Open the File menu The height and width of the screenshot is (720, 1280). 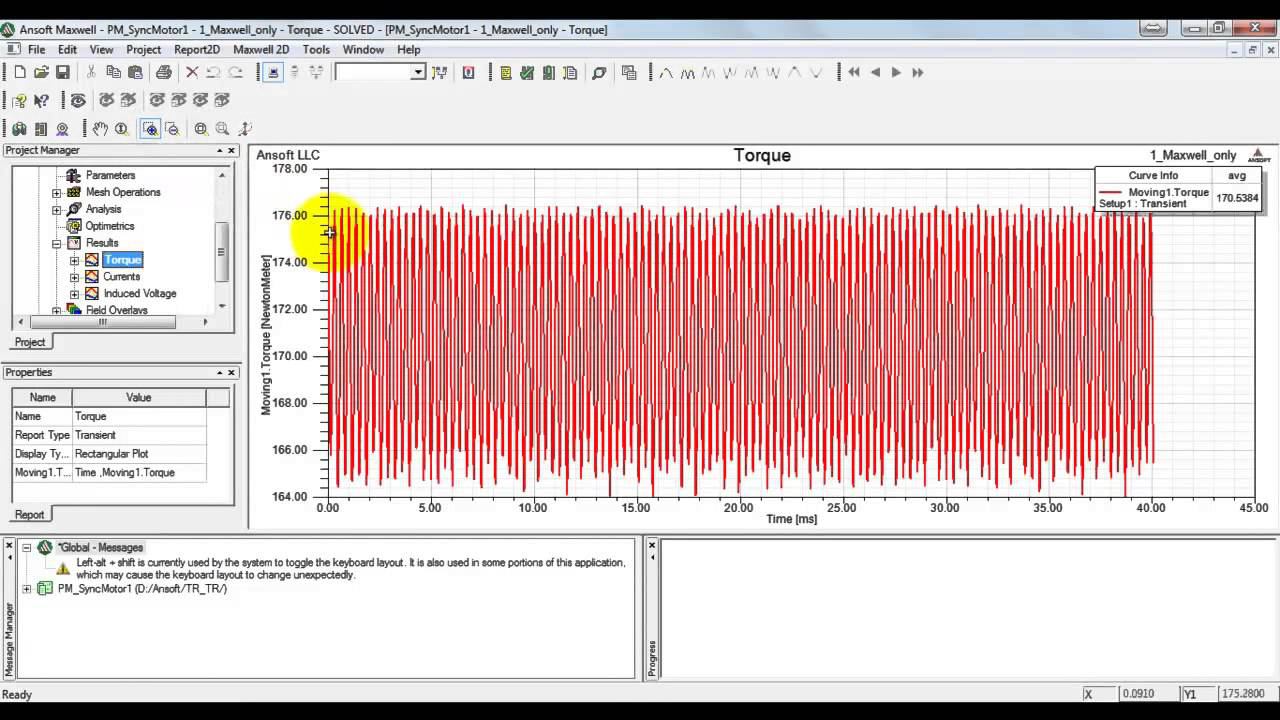37,49
